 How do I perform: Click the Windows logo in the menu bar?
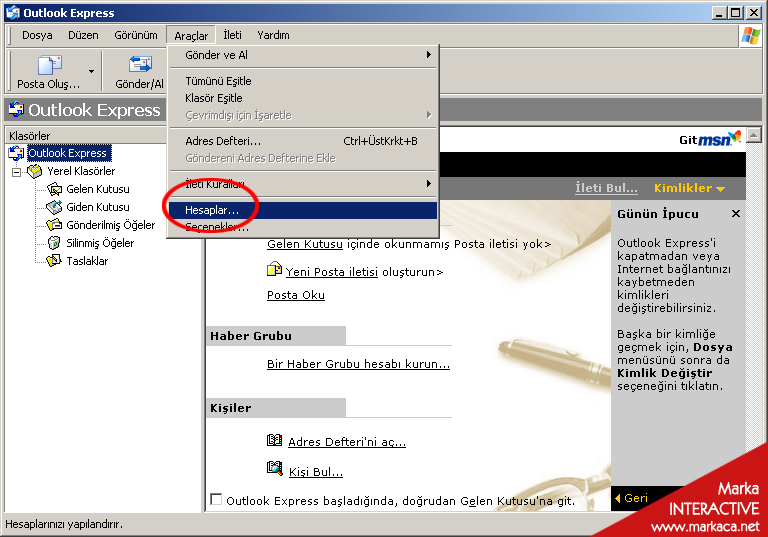[x=751, y=36]
